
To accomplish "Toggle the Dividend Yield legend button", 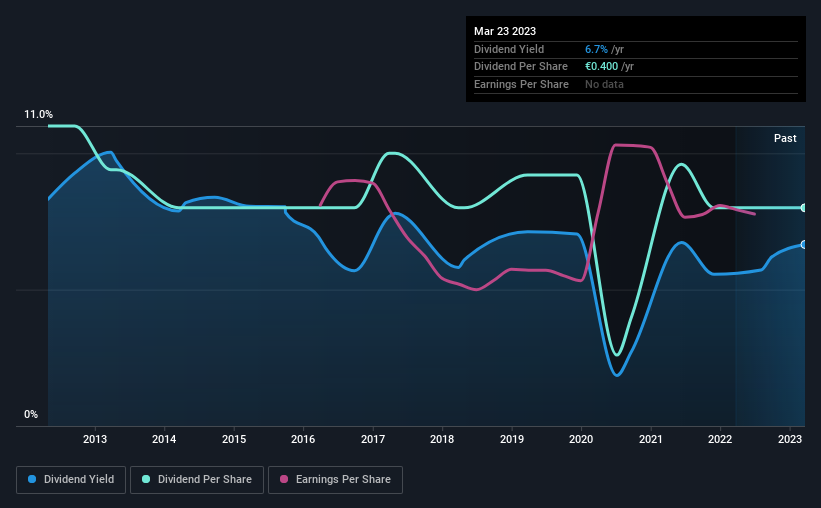I will tap(71, 480).
